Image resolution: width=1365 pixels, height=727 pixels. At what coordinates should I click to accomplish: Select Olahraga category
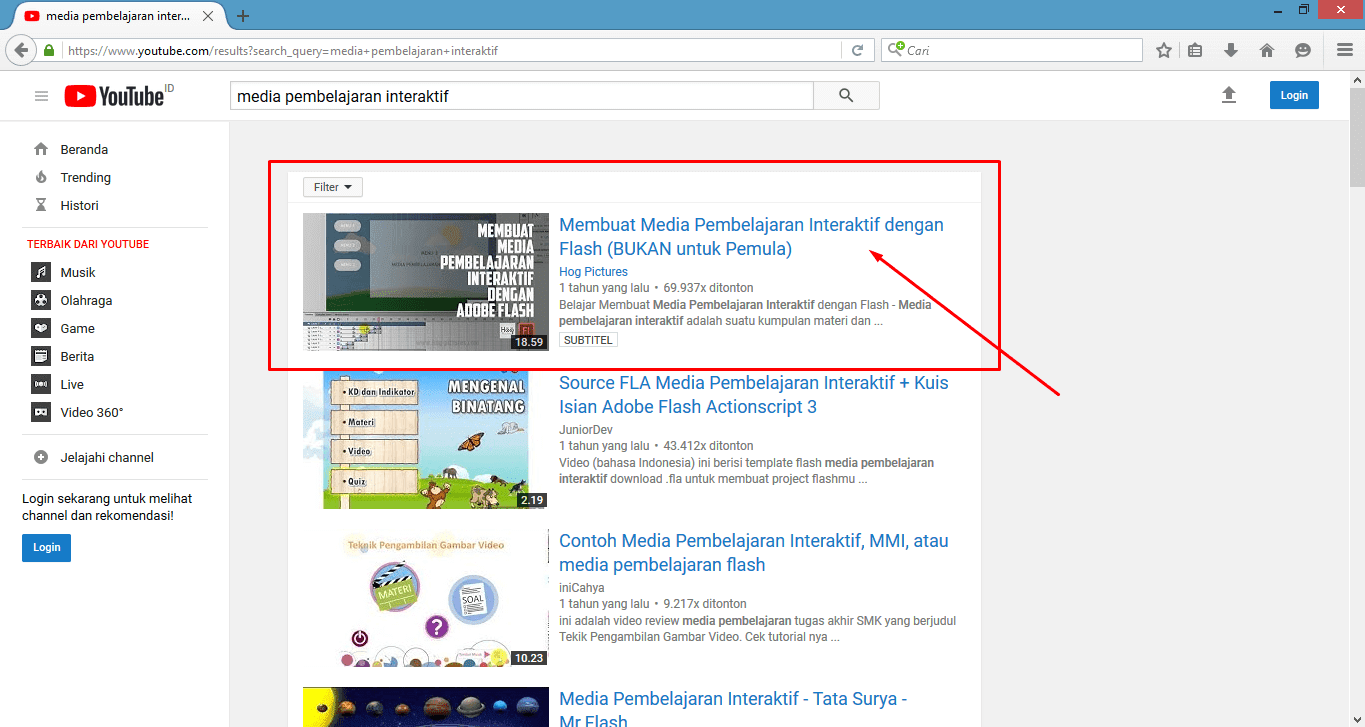tap(86, 300)
